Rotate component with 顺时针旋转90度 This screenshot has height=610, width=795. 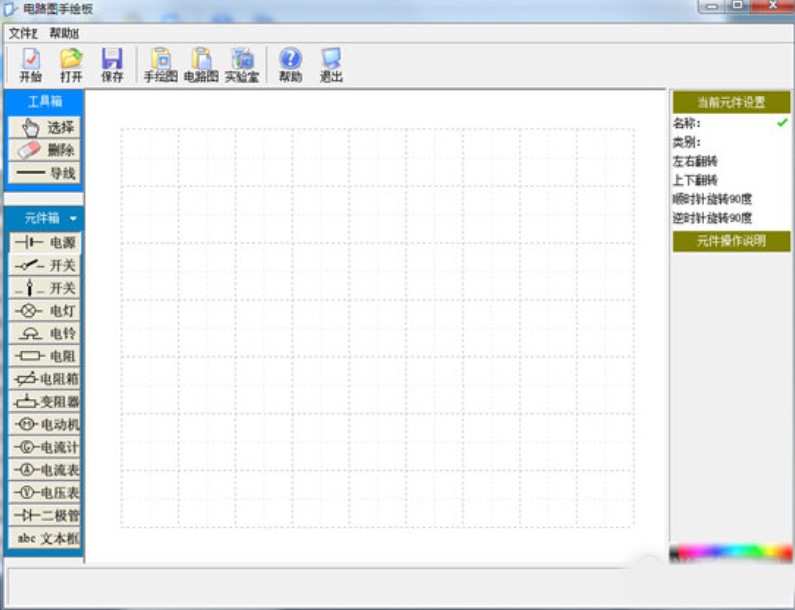pos(712,199)
